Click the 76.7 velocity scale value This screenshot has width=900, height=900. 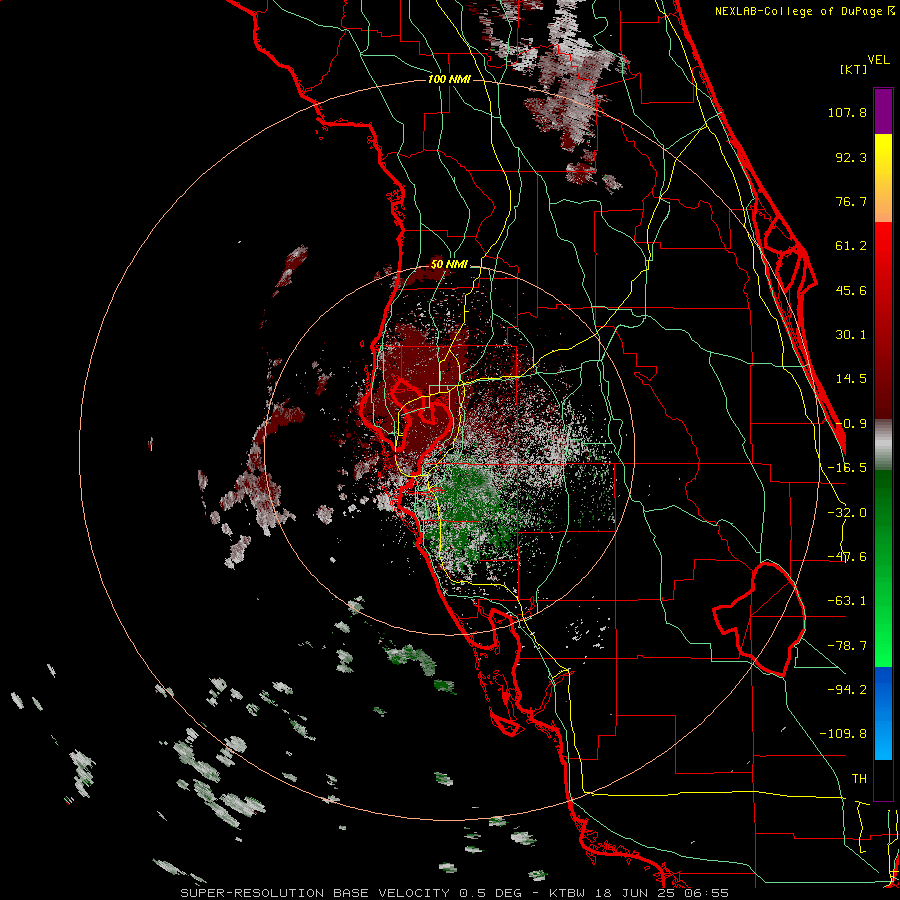click(851, 201)
